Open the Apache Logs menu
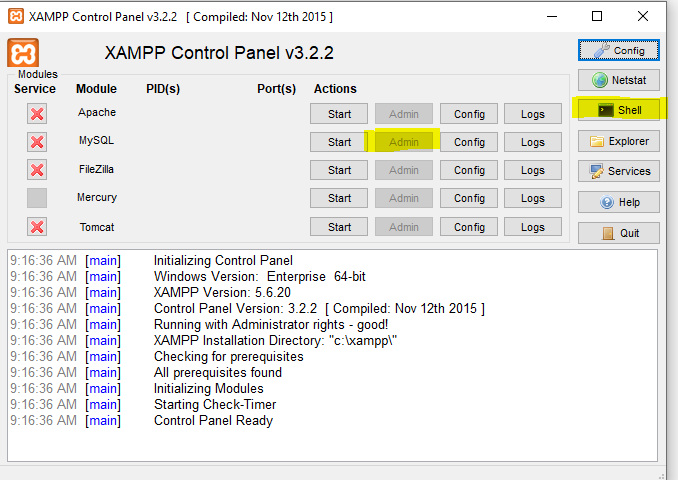The height and width of the screenshot is (480, 678). coord(533,114)
